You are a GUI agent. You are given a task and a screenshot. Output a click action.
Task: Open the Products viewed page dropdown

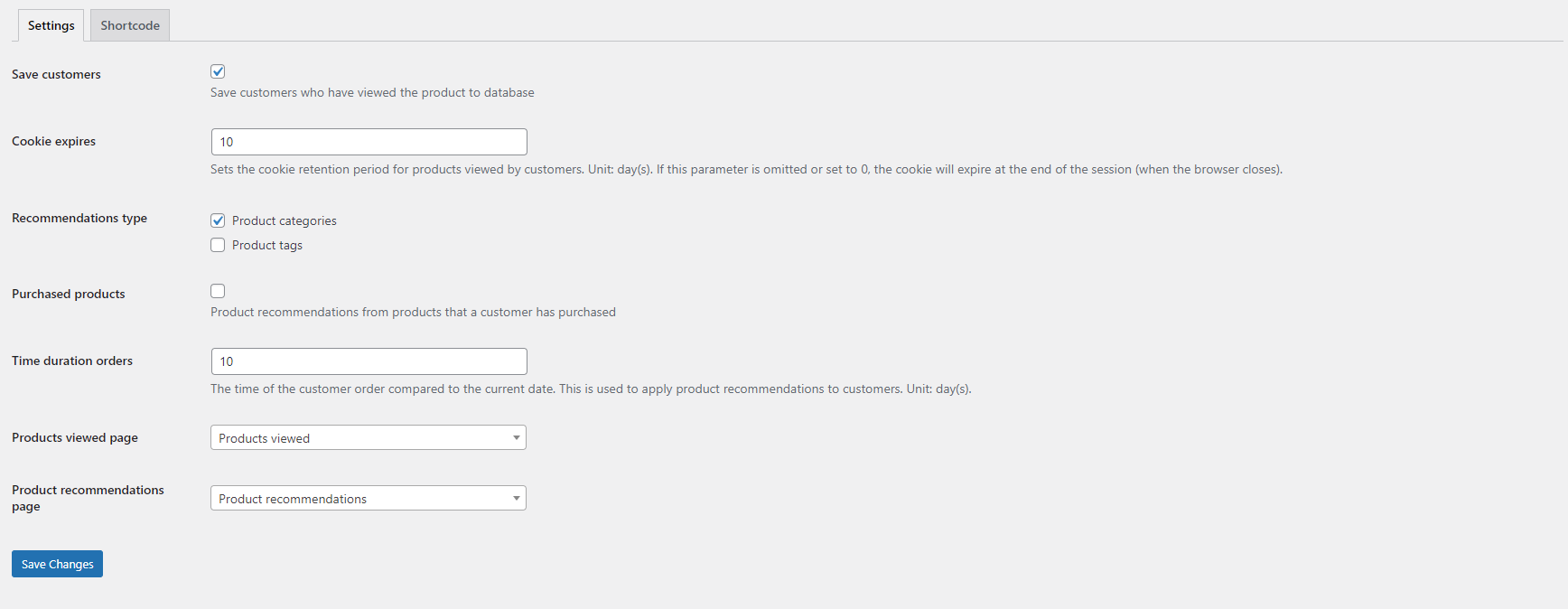pyautogui.click(x=369, y=438)
